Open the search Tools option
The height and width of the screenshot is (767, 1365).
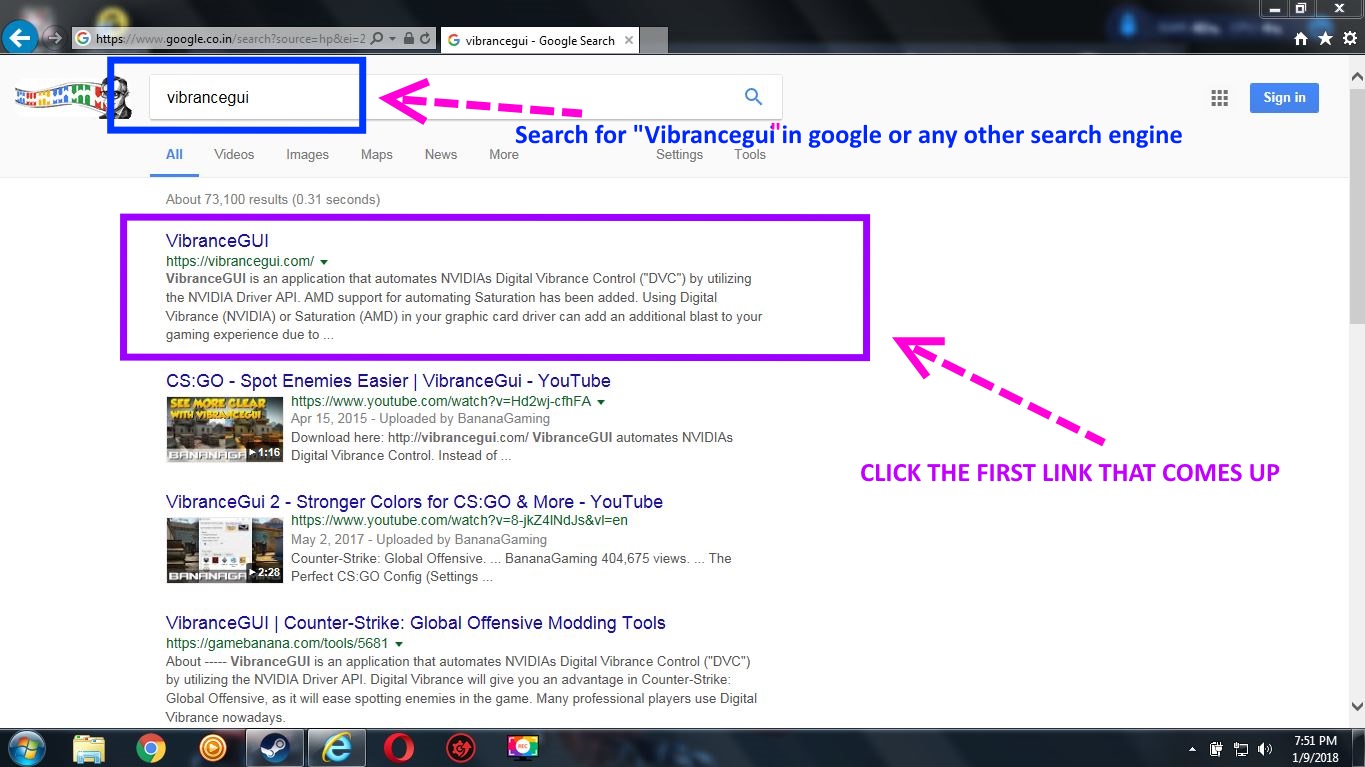click(x=750, y=155)
